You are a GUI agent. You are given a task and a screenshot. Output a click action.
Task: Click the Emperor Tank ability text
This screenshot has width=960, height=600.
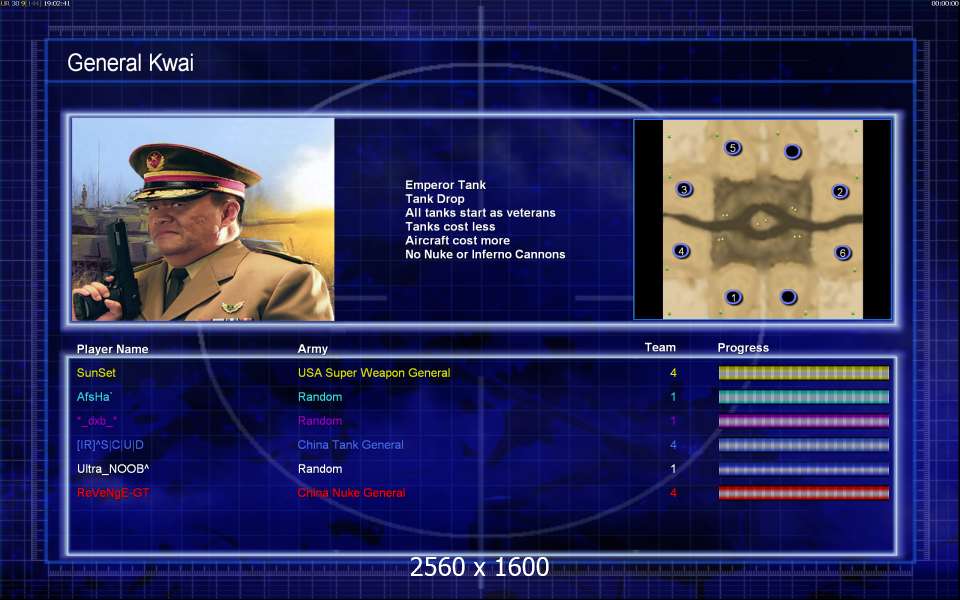point(445,185)
